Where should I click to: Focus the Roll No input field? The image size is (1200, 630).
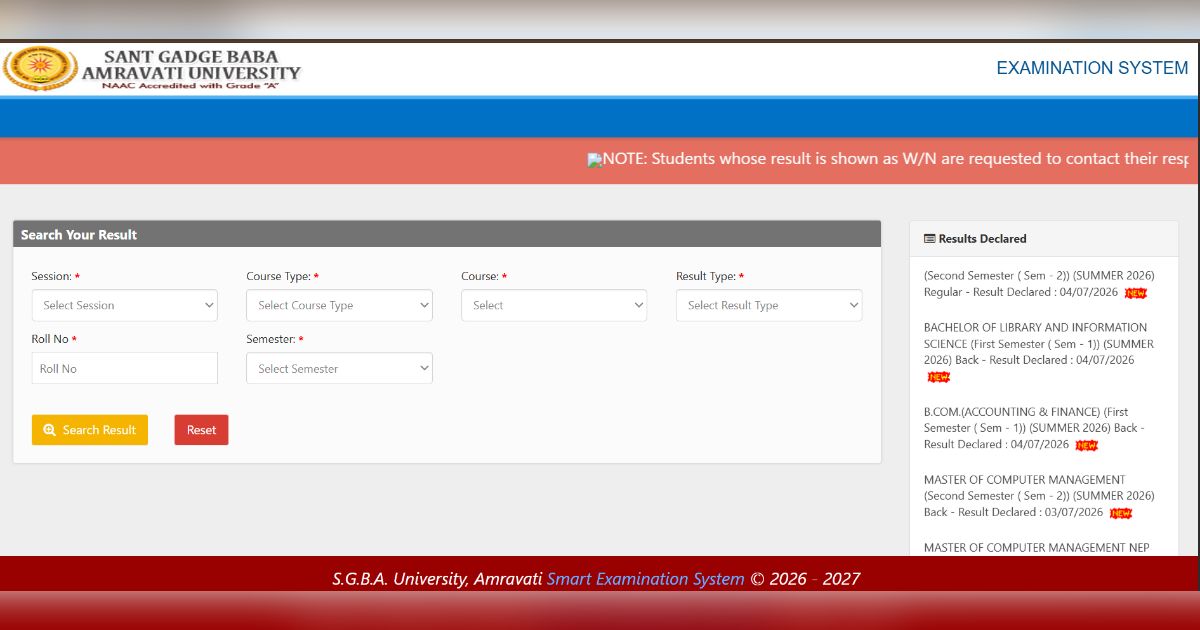(x=124, y=368)
